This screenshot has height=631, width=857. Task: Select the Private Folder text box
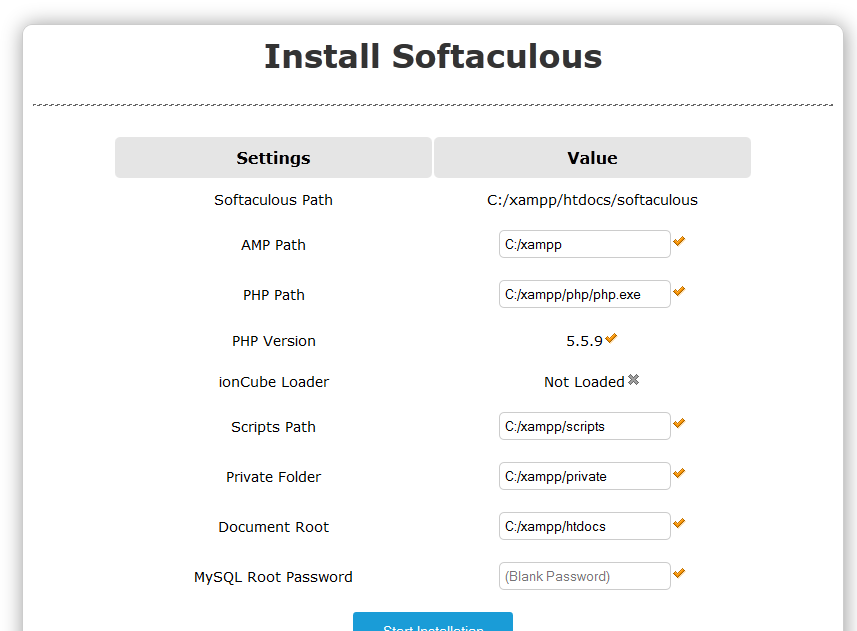tap(584, 476)
